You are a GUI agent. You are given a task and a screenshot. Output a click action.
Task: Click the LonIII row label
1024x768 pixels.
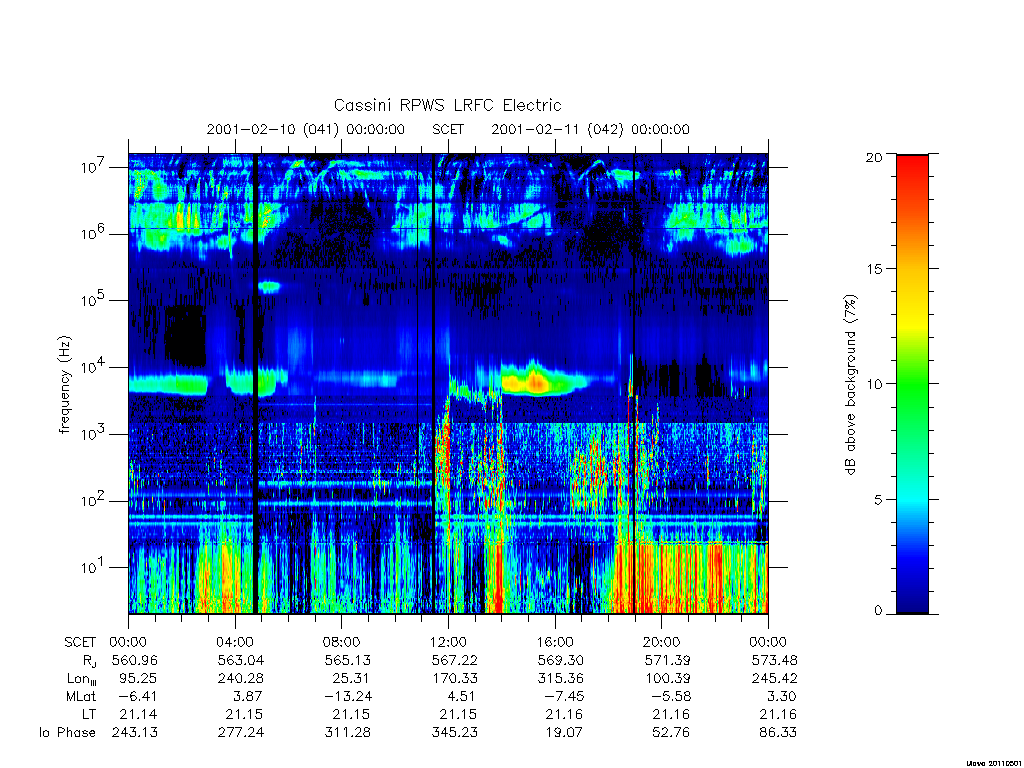tap(82, 679)
